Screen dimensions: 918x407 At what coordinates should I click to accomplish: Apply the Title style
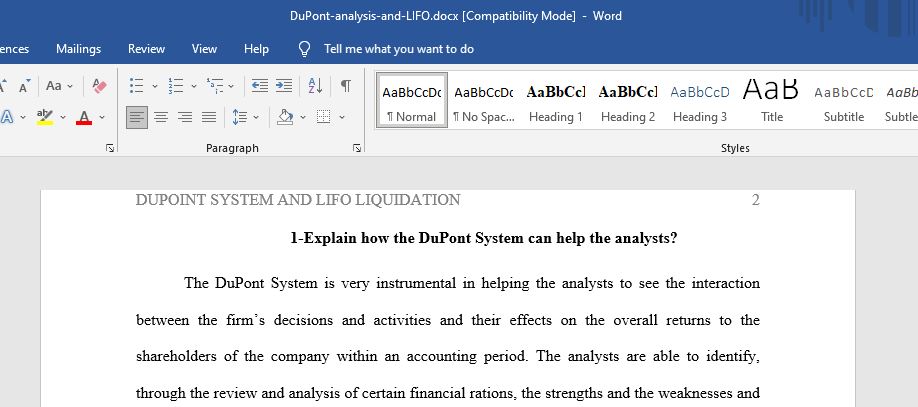pos(772,99)
